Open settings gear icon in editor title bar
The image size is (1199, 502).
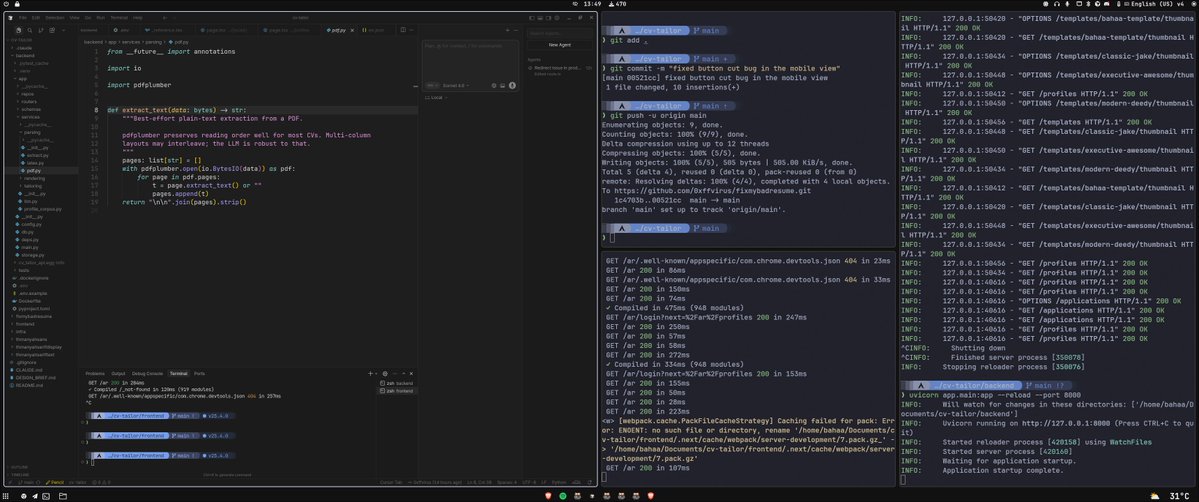click(557, 18)
